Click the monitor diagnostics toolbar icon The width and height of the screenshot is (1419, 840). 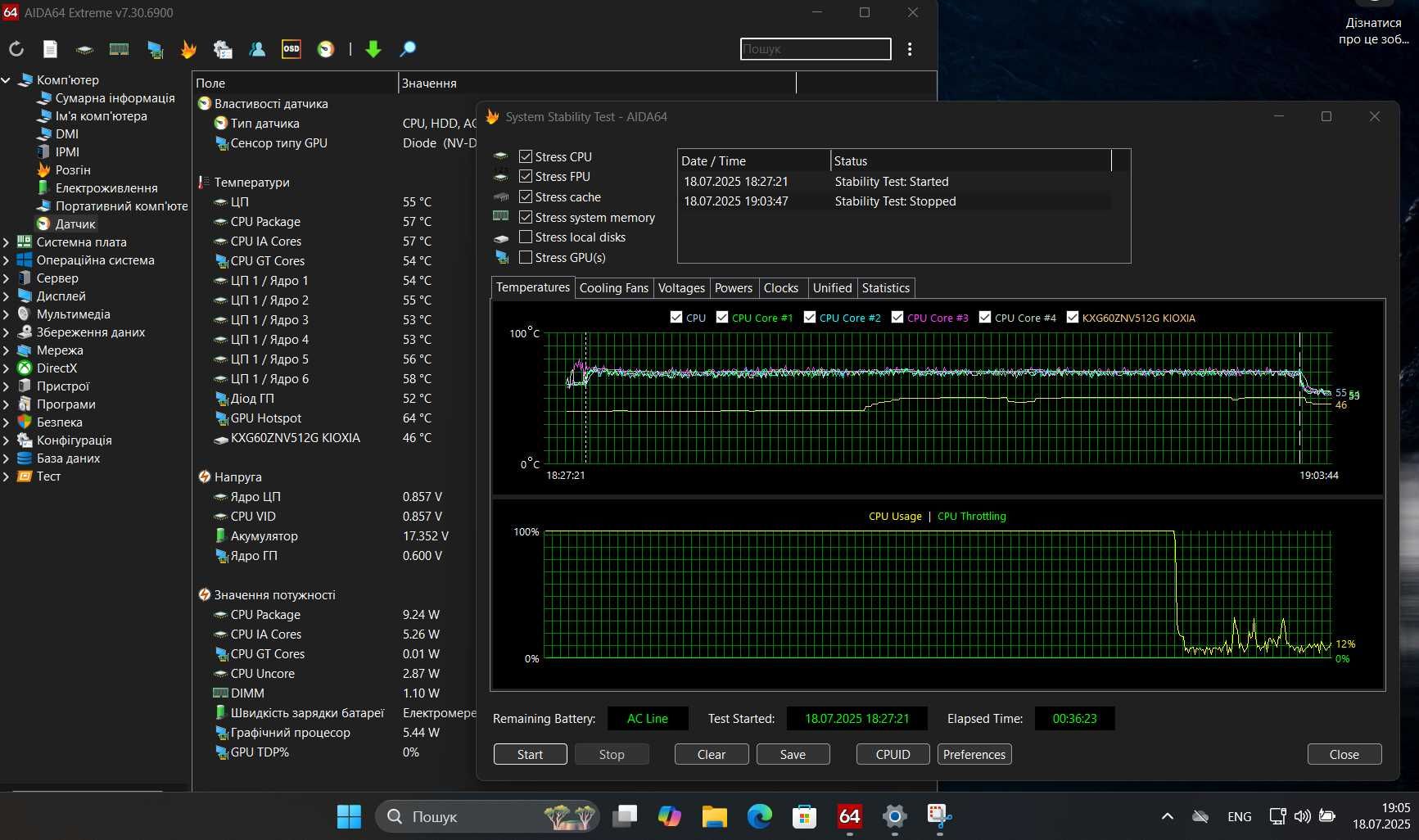(155, 49)
